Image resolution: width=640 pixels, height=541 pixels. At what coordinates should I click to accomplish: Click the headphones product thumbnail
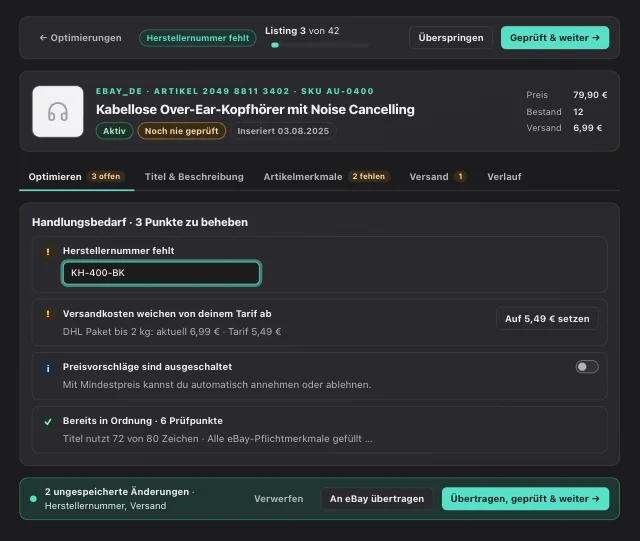pos(58,111)
